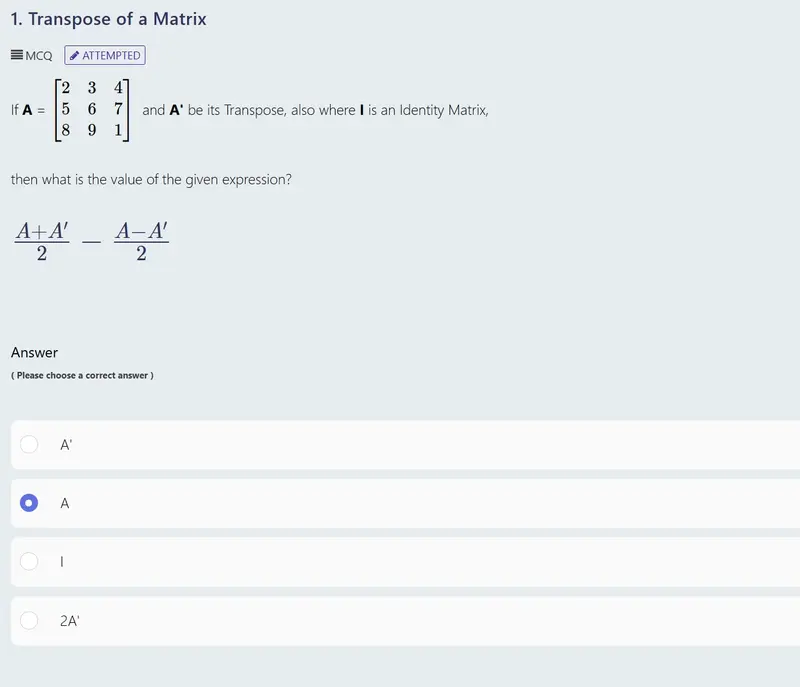Click the 'Identity Matrix' sentence text
Screen dimensions: 800x687
(x=315, y=110)
